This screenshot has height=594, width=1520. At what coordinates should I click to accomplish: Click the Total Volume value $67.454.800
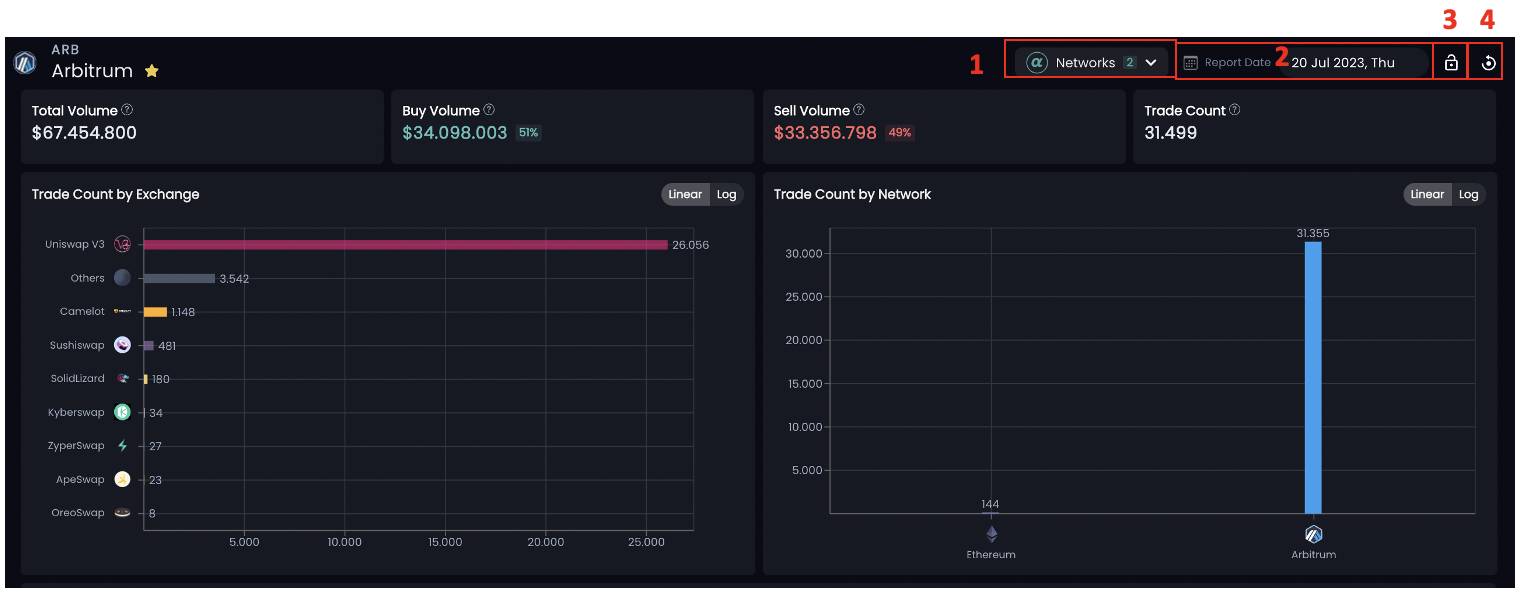click(84, 133)
